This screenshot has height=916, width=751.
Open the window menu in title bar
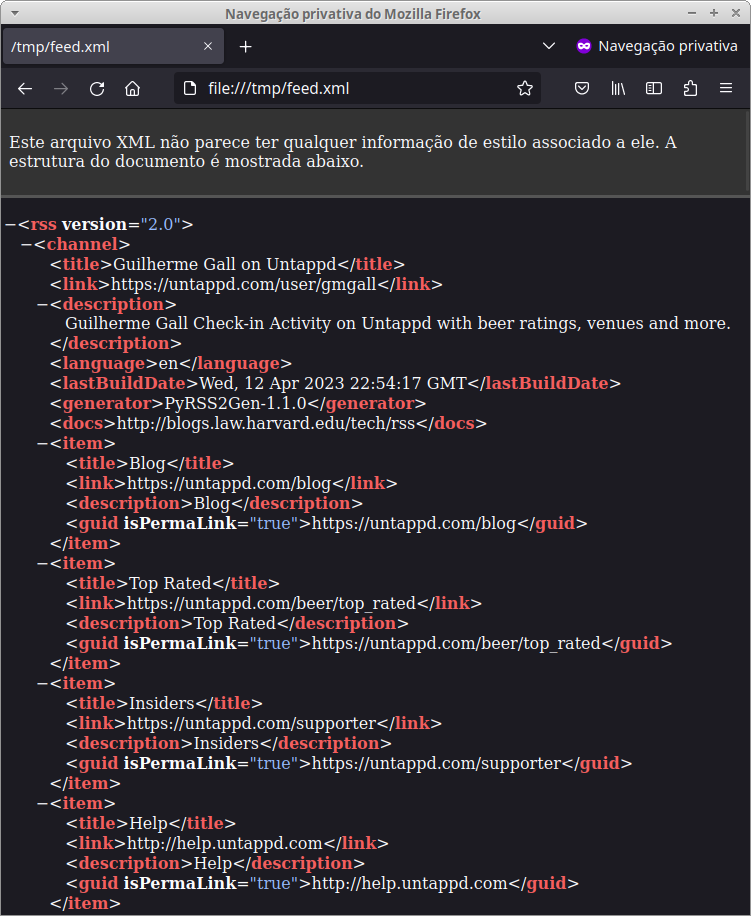click(14, 13)
